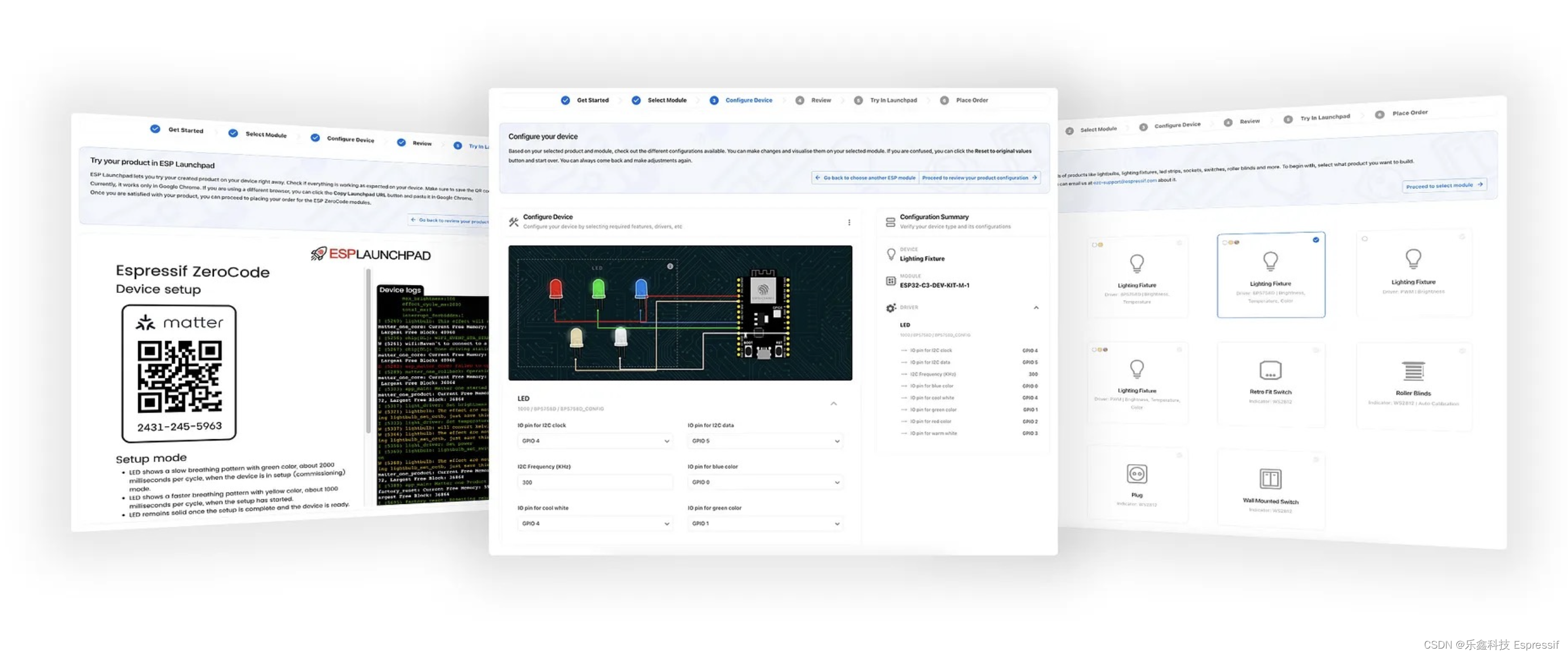Screen dimensions: 1568x656
Task: Select Lighting Fixture PWM Brightness card
Action: click(1413, 273)
